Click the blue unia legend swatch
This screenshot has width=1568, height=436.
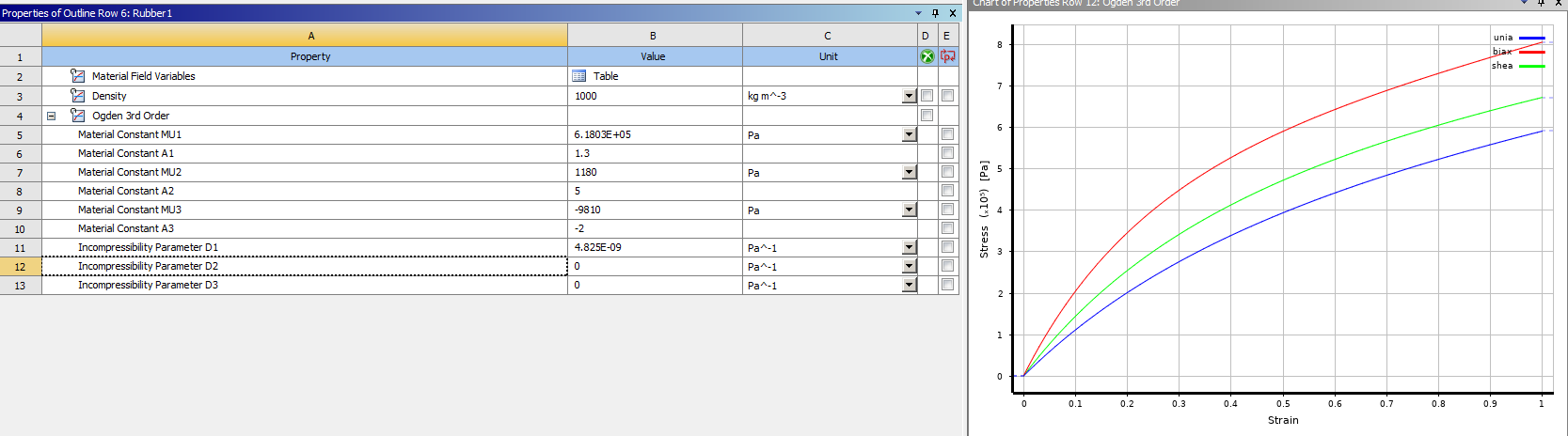1531,39
